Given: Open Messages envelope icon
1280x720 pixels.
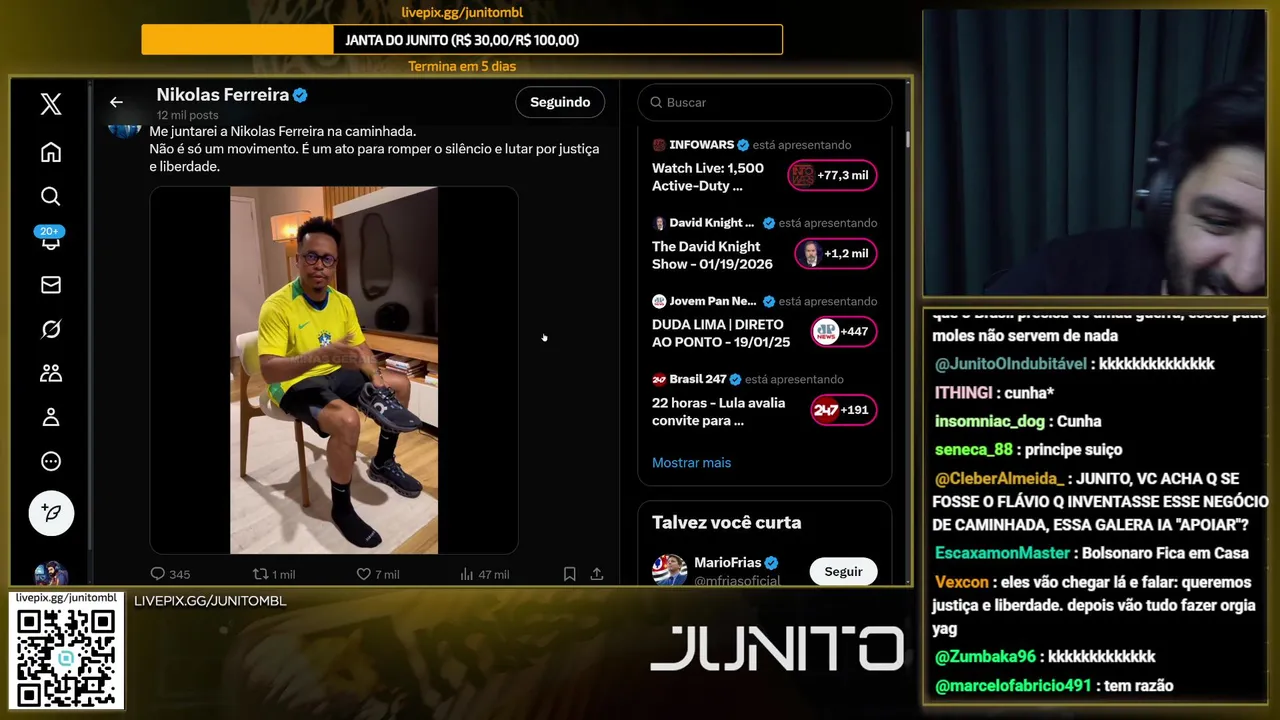Looking at the screenshot, I should click(x=51, y=285).
